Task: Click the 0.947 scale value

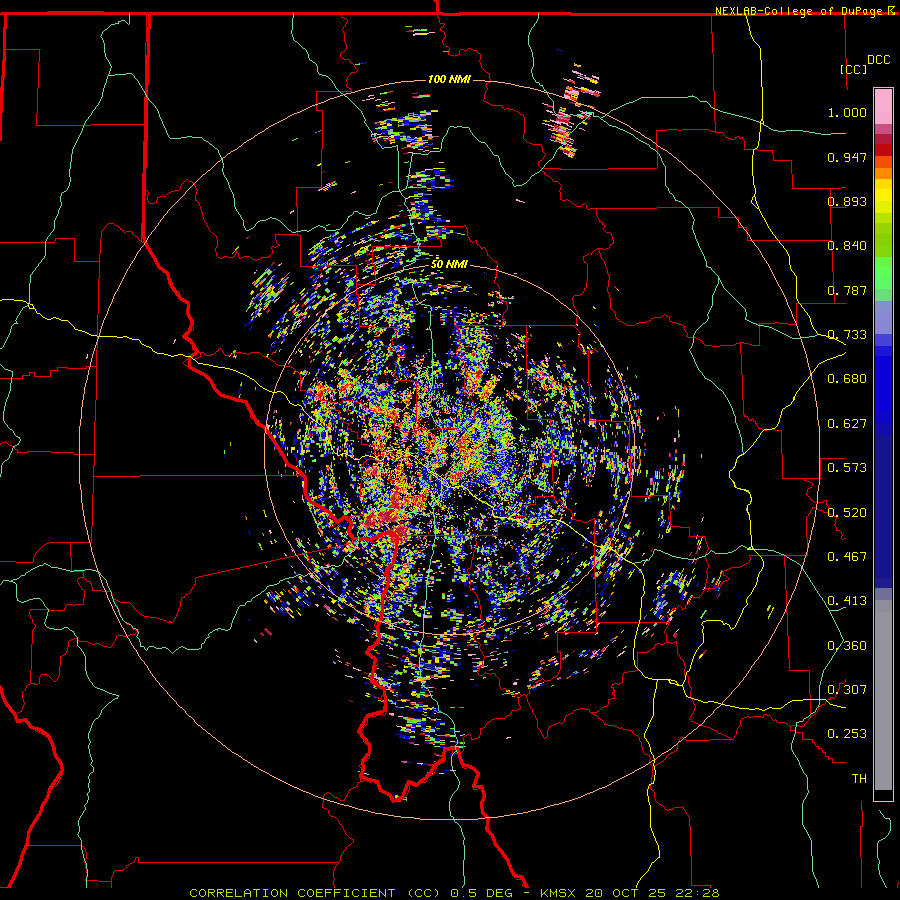Action: click(847, 157)
